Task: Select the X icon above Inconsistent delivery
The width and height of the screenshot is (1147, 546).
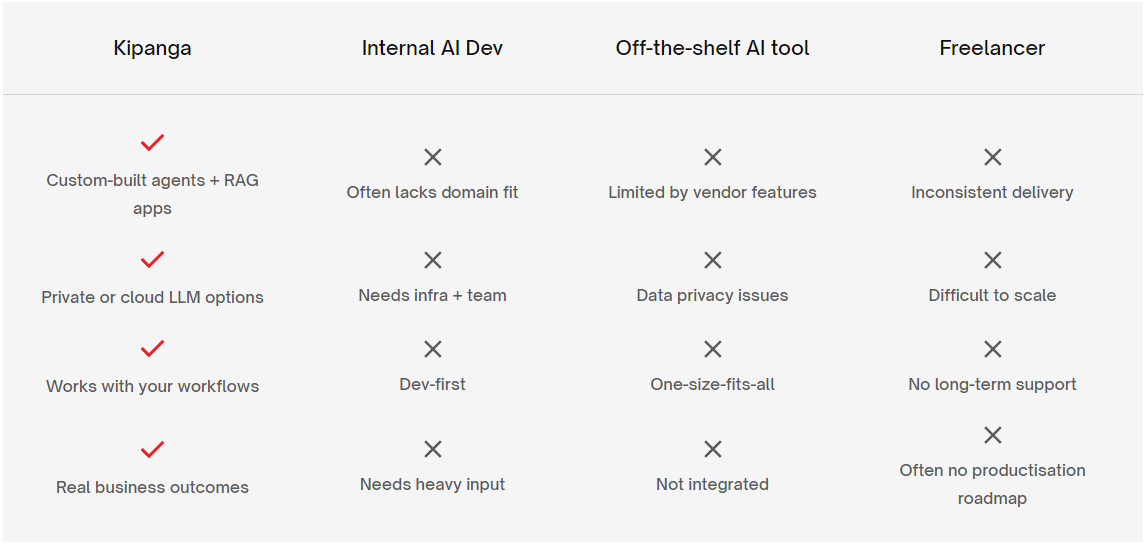Action: point(992,157)
